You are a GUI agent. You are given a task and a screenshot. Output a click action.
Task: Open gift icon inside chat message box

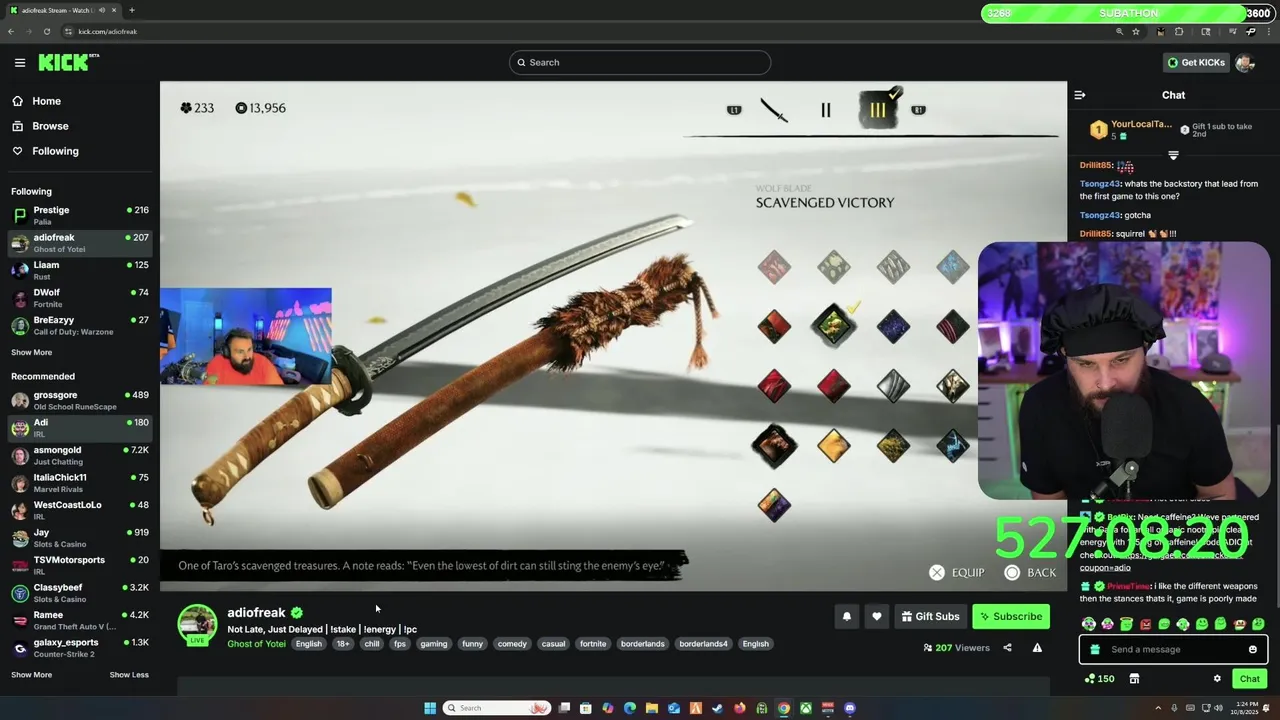tap(1094, 649)
